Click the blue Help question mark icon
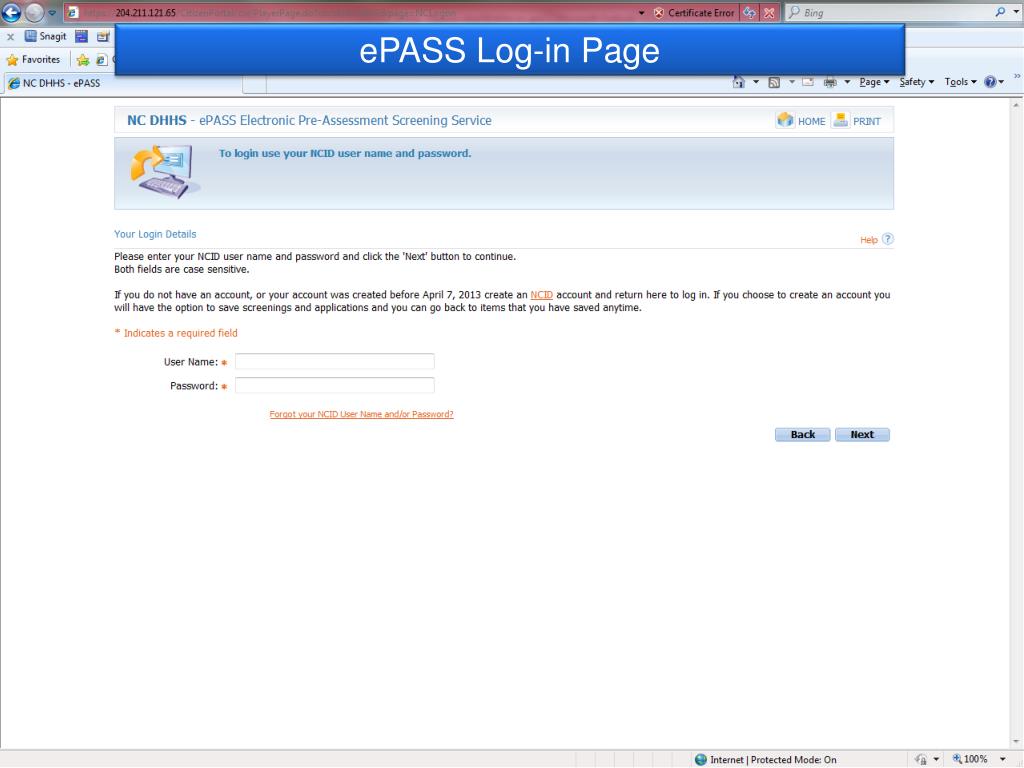Screen dimensions: 1024x768 click(990, 82)
